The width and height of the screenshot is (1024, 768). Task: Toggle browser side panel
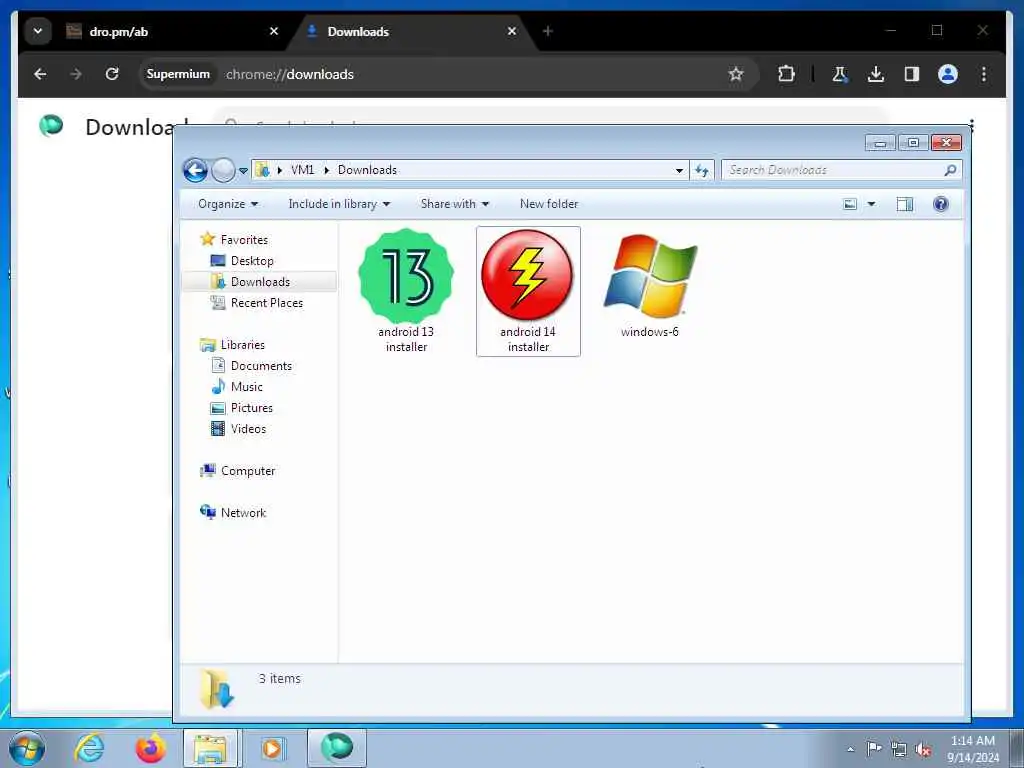[x=912, y=74]
